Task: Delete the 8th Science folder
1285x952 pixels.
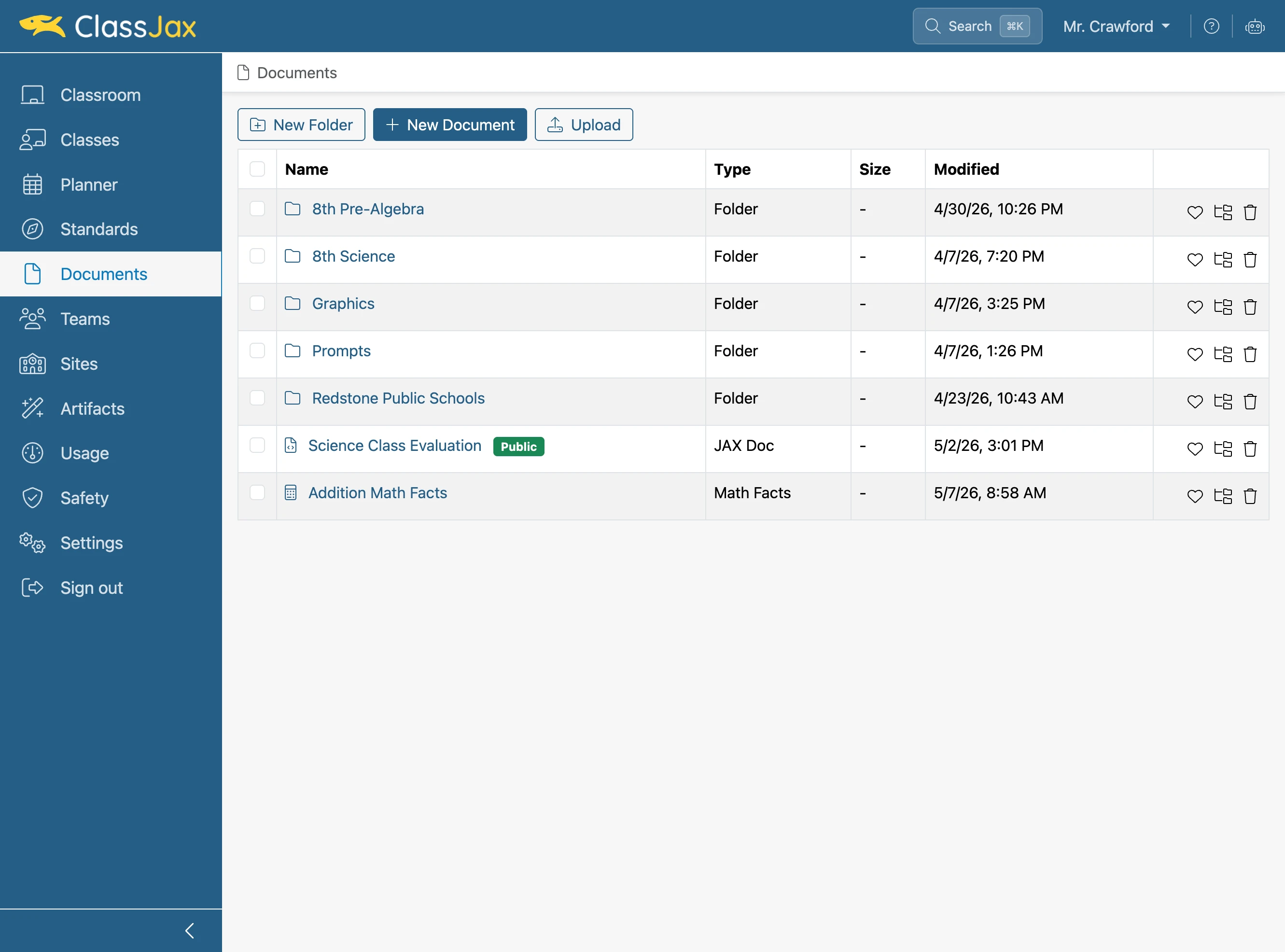Action: [x=1250, y=259]
